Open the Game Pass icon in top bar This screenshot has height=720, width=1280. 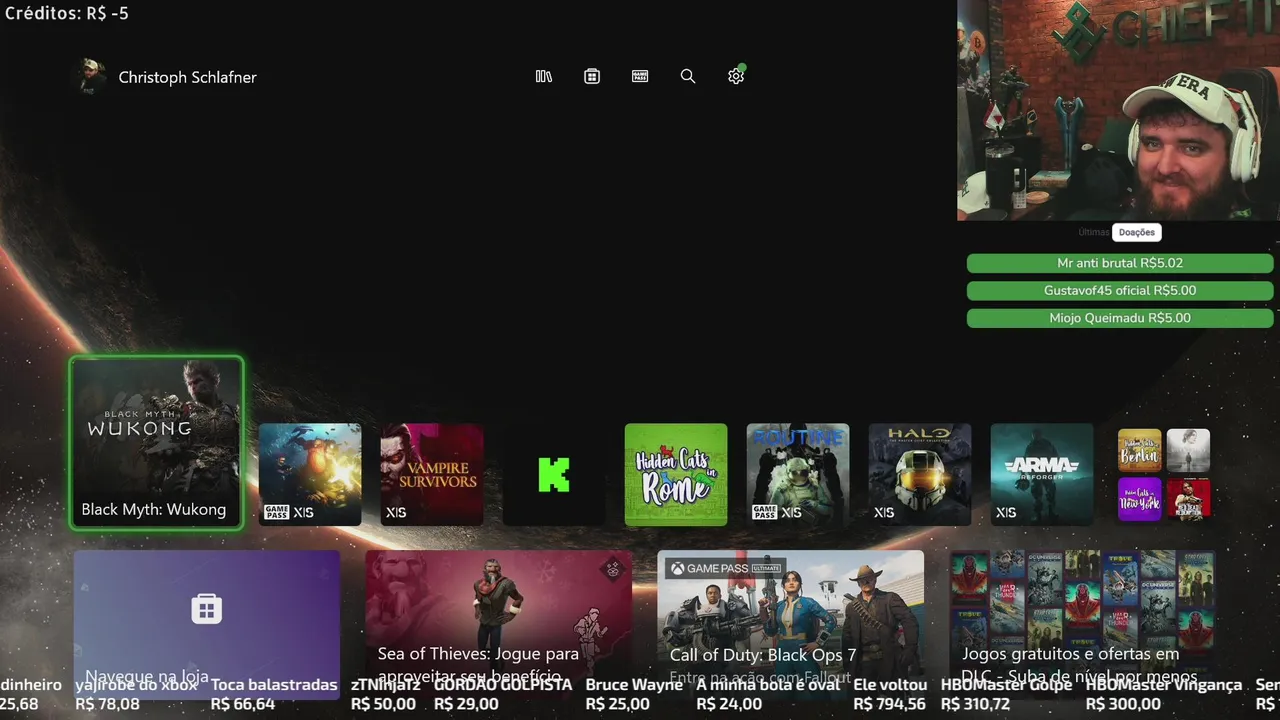tap(640, 76)
